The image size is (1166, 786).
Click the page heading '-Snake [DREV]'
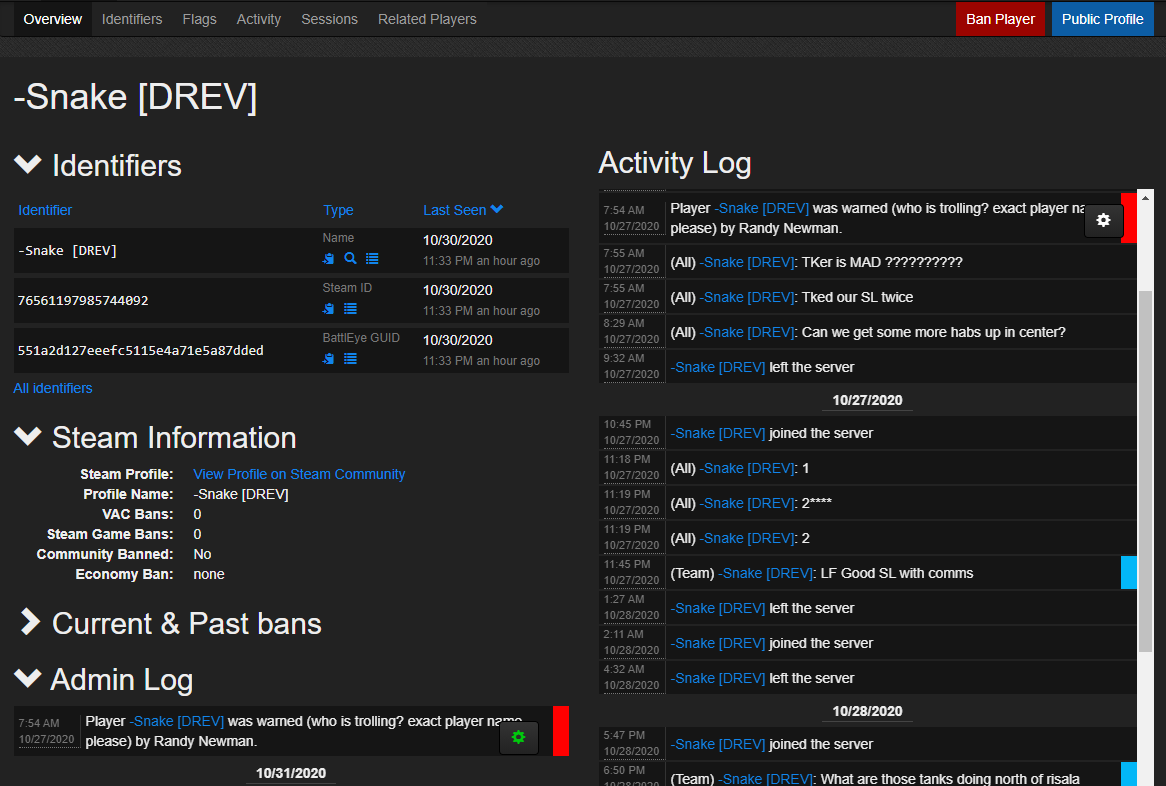point(135,97)
